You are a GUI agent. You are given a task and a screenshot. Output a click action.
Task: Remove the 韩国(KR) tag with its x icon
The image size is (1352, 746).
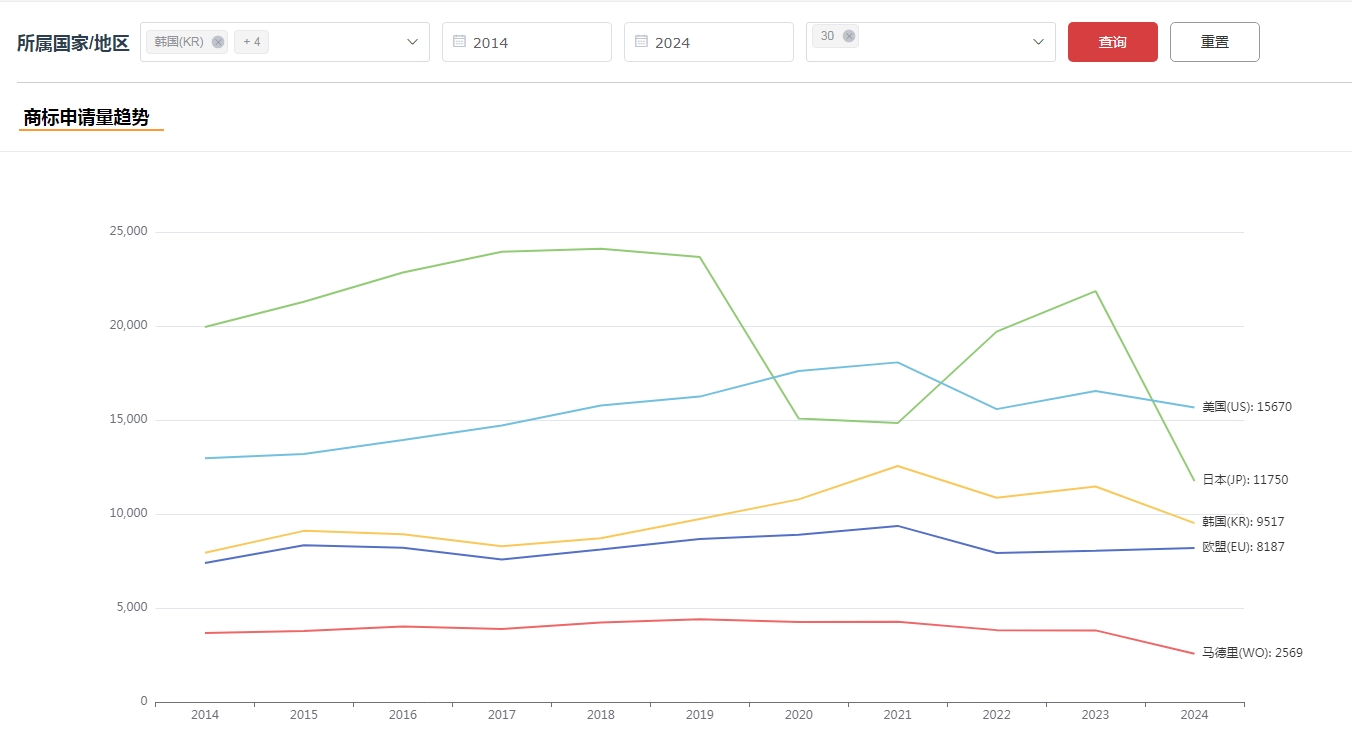click(218, 42)
